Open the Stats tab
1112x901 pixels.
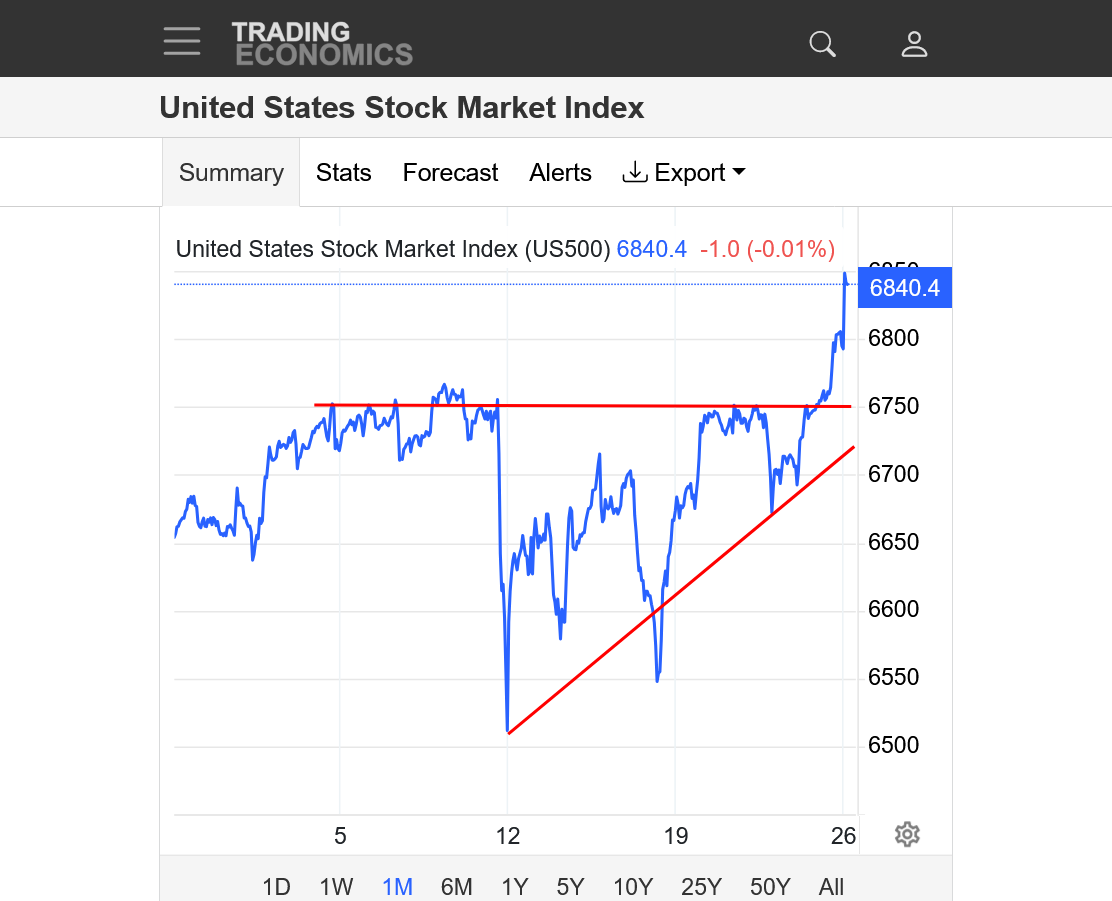(343, 173)
